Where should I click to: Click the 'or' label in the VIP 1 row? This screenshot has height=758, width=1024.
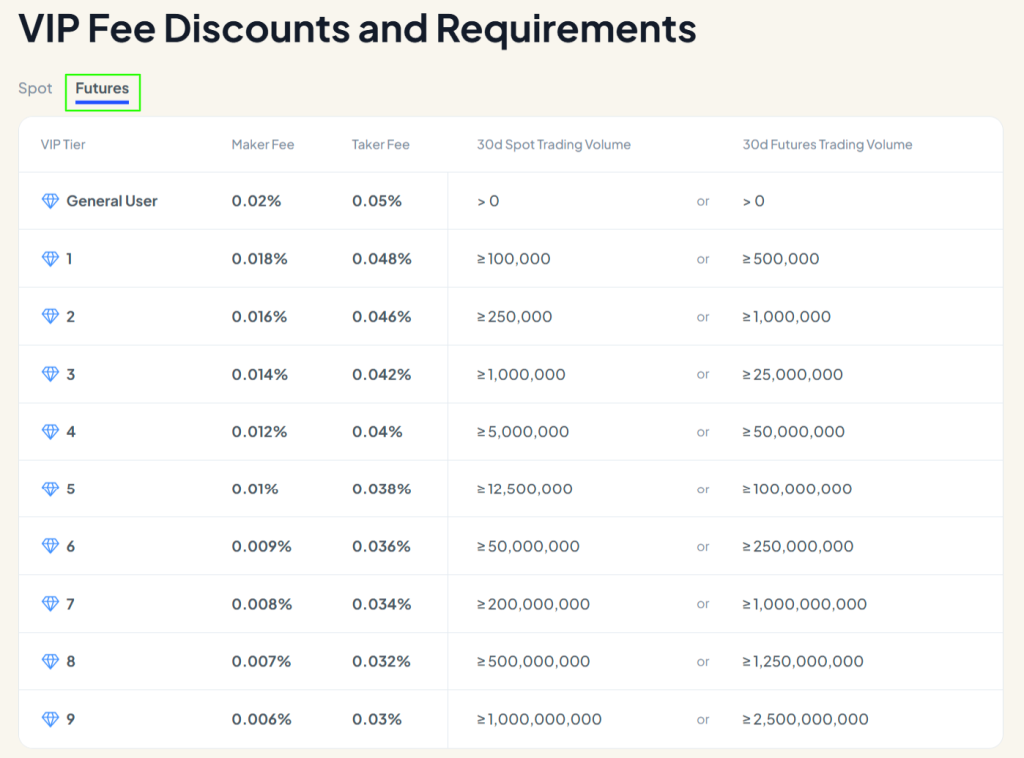[703, 258]
